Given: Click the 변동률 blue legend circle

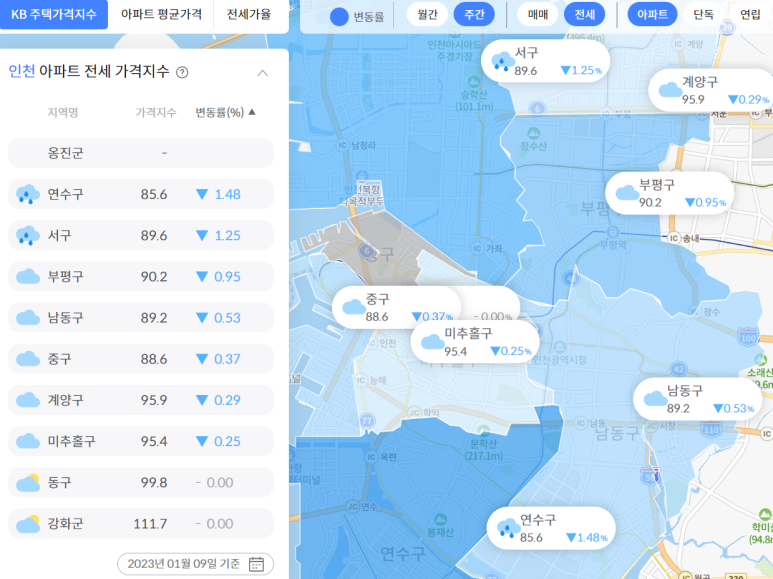Looking at the screenshot, I should coord(339,17).
